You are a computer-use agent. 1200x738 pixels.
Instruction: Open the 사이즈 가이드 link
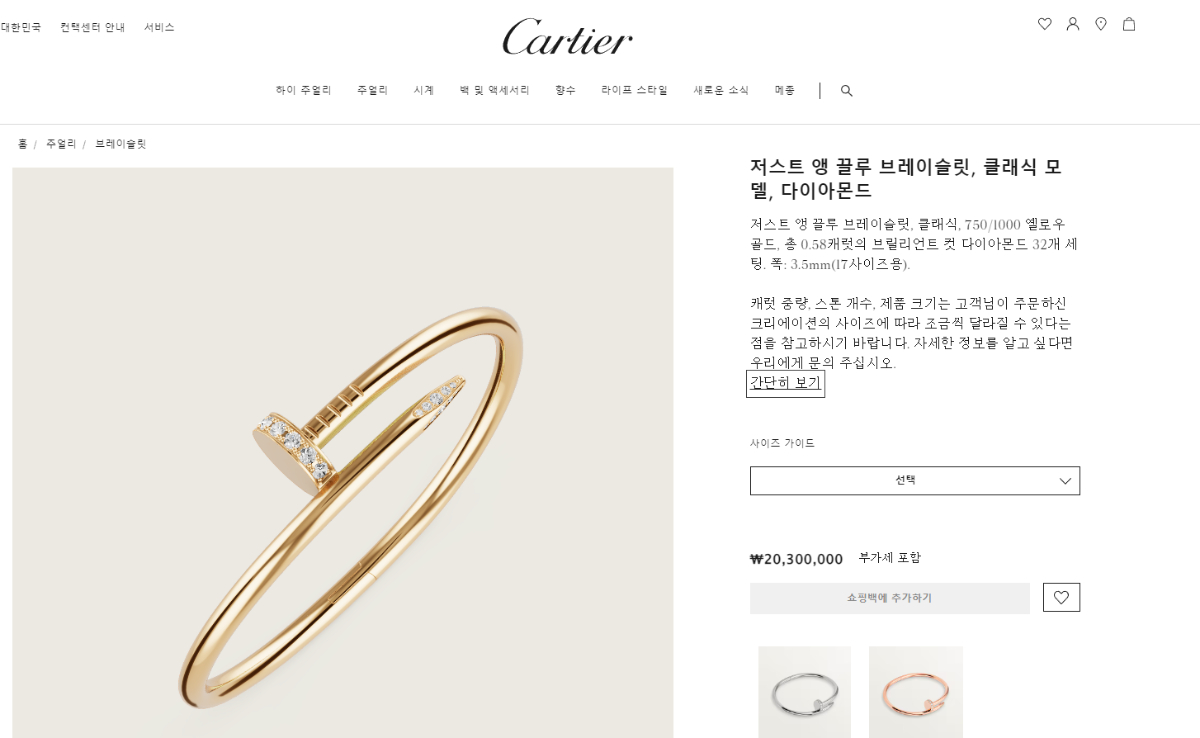(x=782, y=443)
